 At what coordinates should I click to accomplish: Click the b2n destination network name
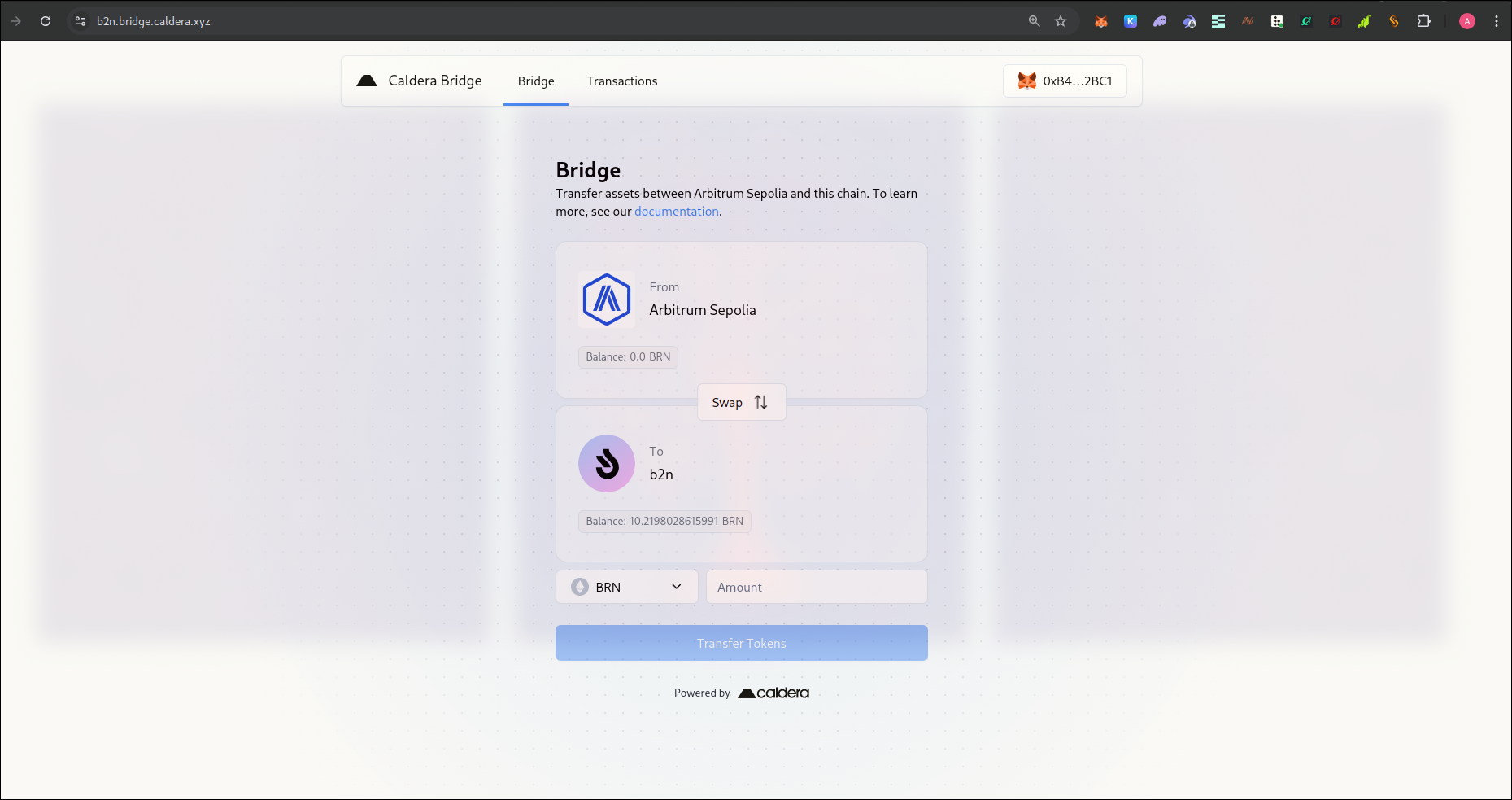pyautogui.click(x=661, y=474)
